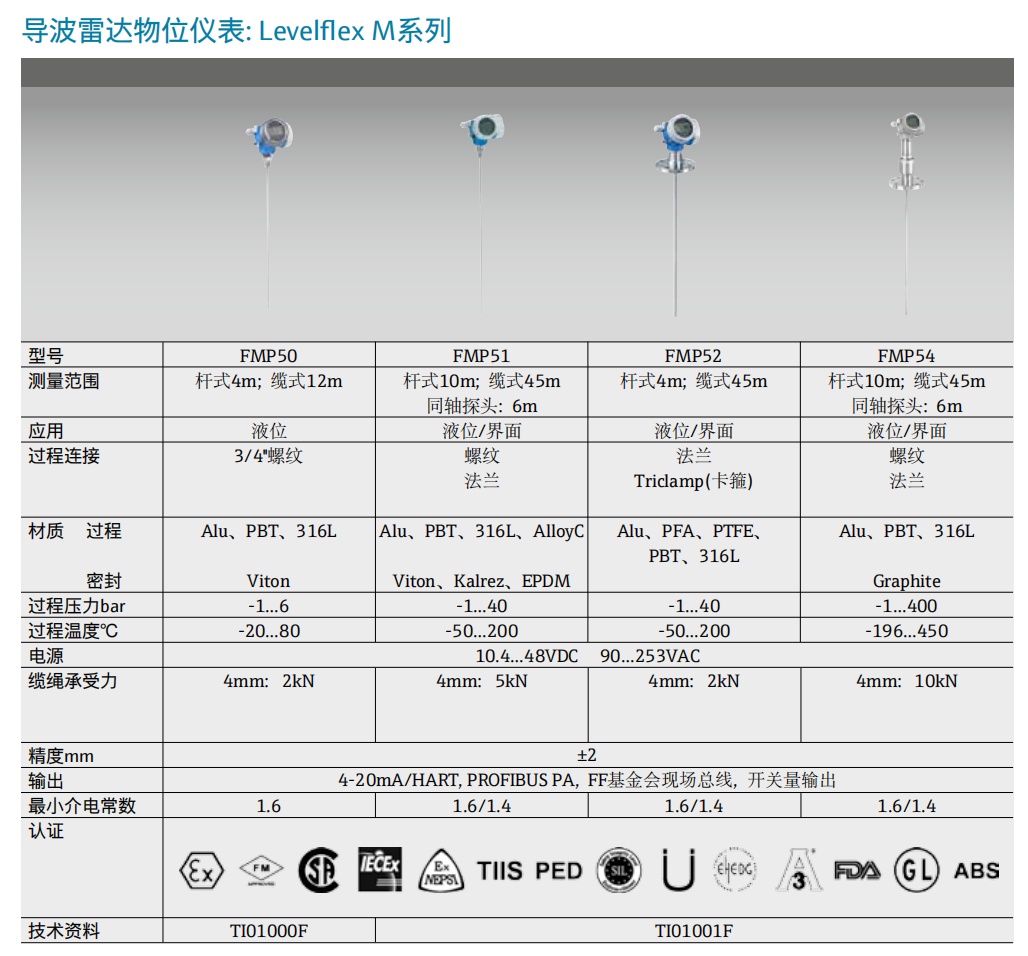Image resolution: width=1028 pixels, height=956 pixels.
Task: Click the "TI01001F" technical document code
Action: 694,931
